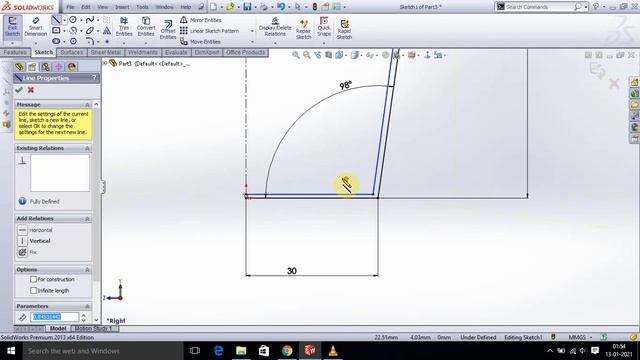The height and width of the screenshot is (360, 640).
Task: Choose the Straight Slot tool
Action: (x=56, y=41)
